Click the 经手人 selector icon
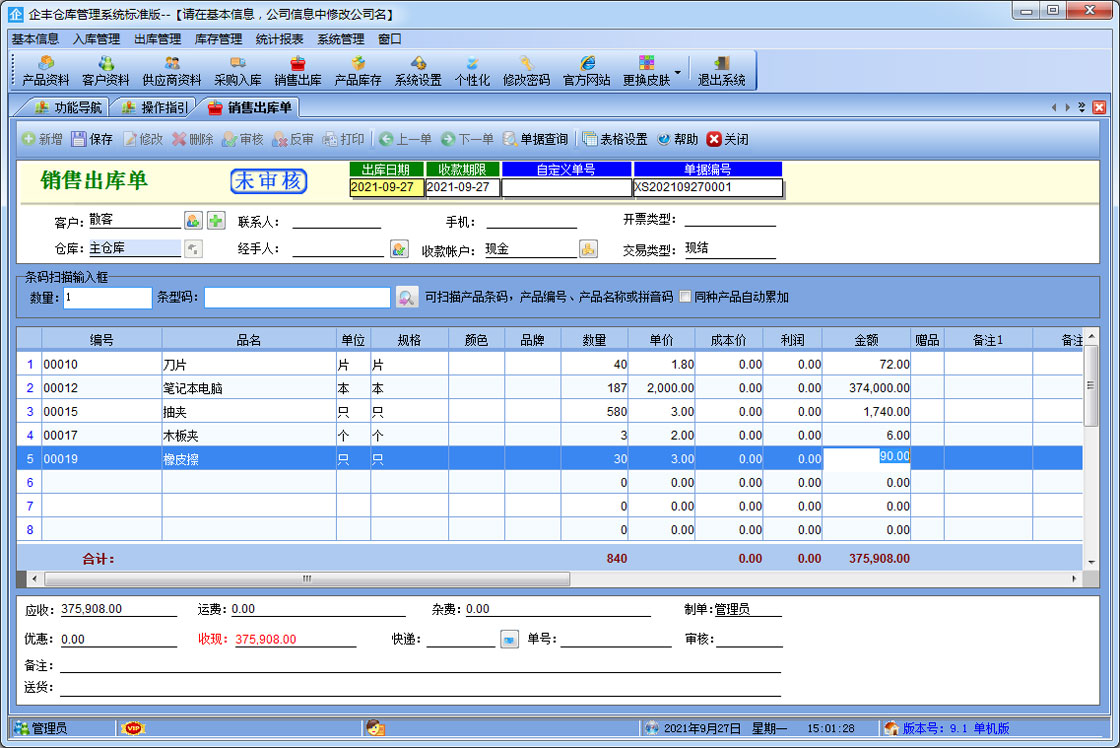 coord(398,249)
